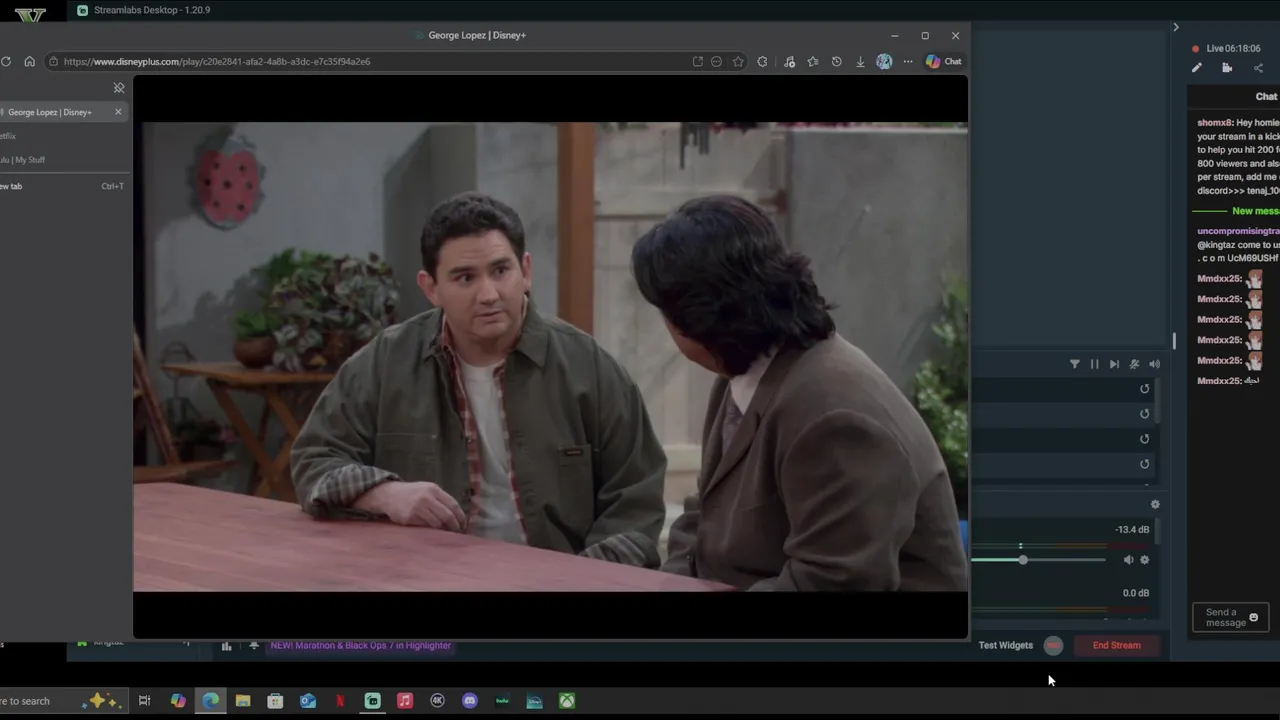Viewport: 1280px width, 720px height.
Task: Open Microsoft Edge from the taskbar
Action: (x=210, y=701)
